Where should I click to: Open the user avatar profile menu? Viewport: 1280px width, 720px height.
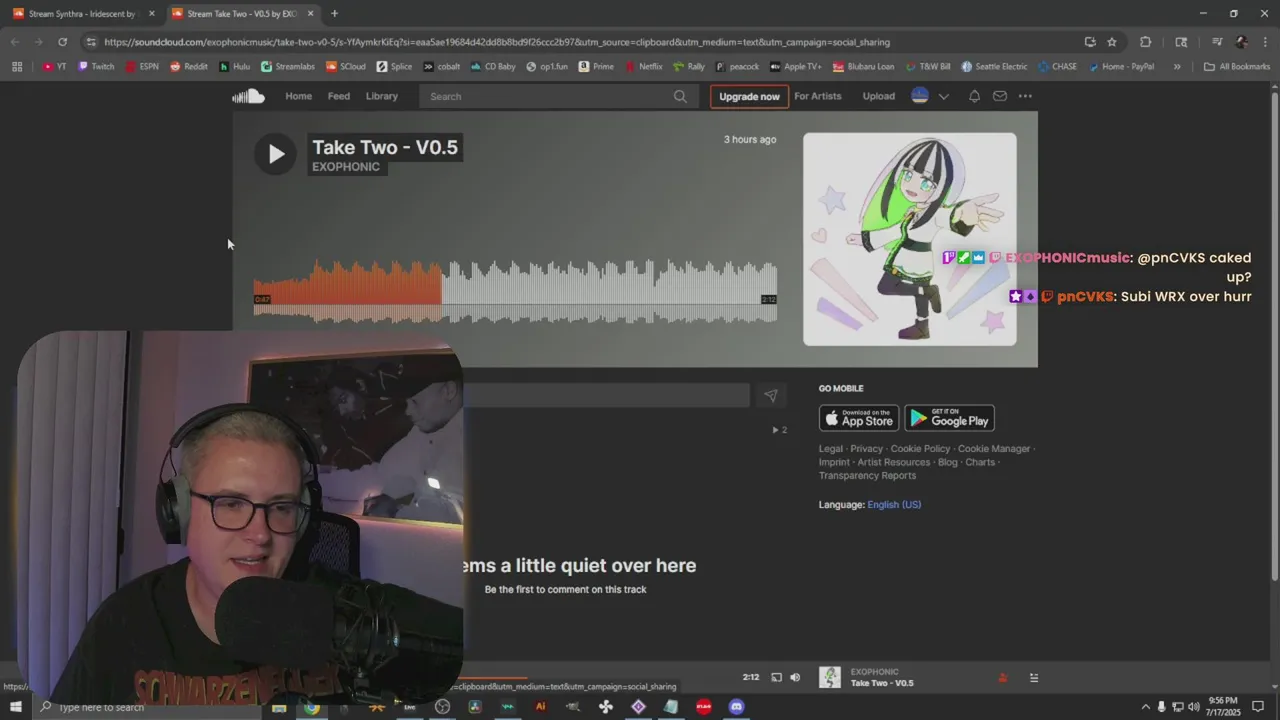[919, 96]
